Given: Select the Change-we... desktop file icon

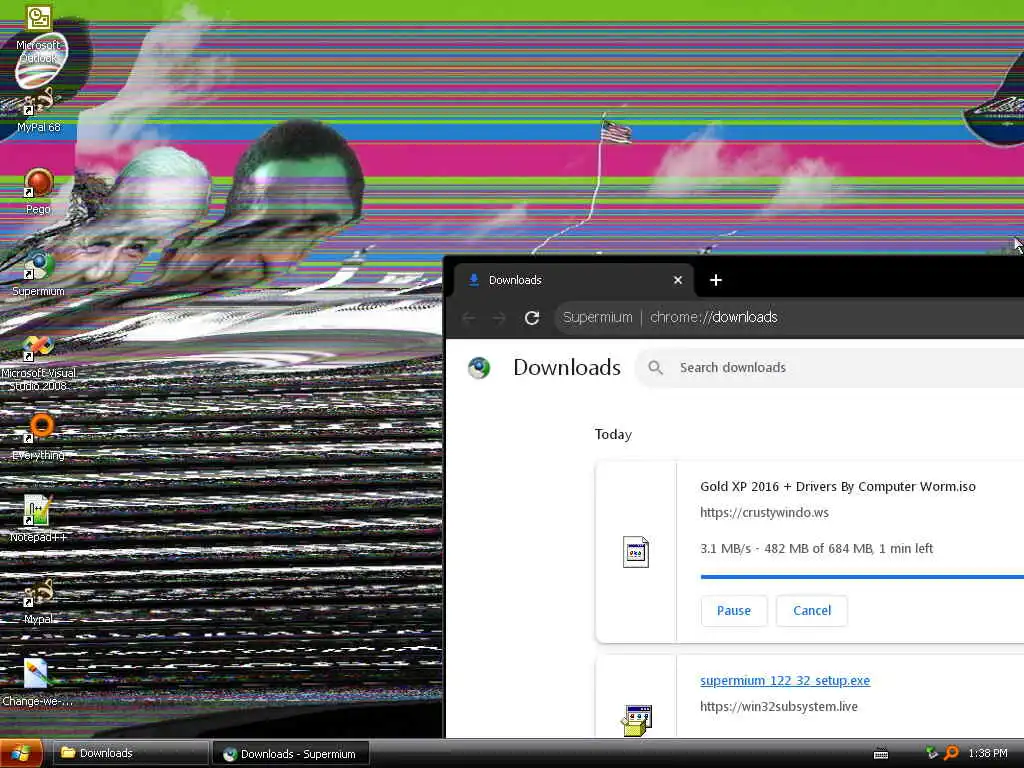Looking at the screenshot, I should click(x=38, y=683).
